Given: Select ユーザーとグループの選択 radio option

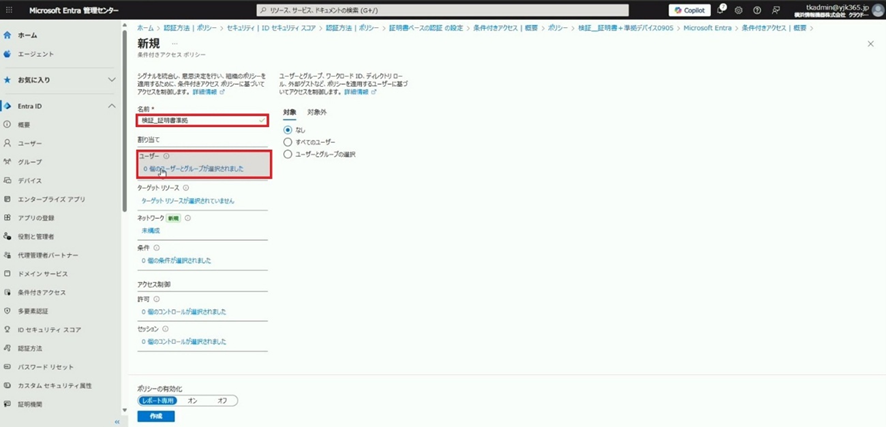Looking at the screenshot, I should [x=289, y=155].
